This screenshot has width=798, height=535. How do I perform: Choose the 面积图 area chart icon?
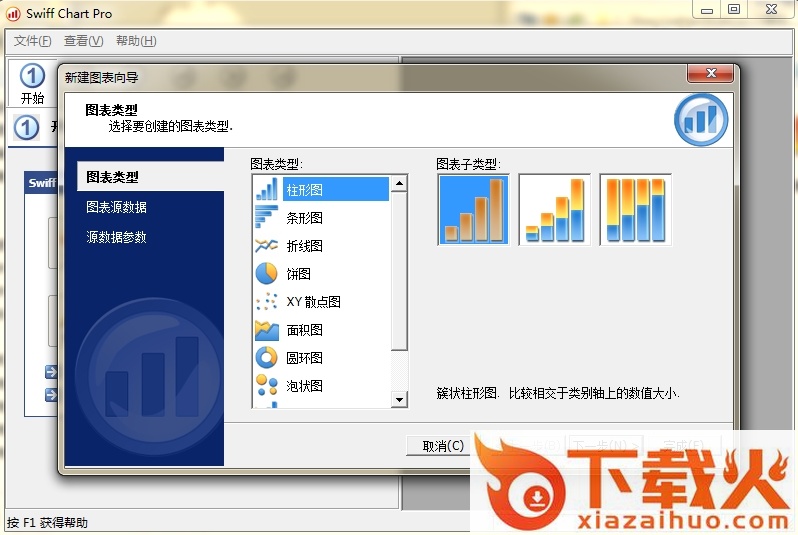pyautogui.click(x=267, y=330)
